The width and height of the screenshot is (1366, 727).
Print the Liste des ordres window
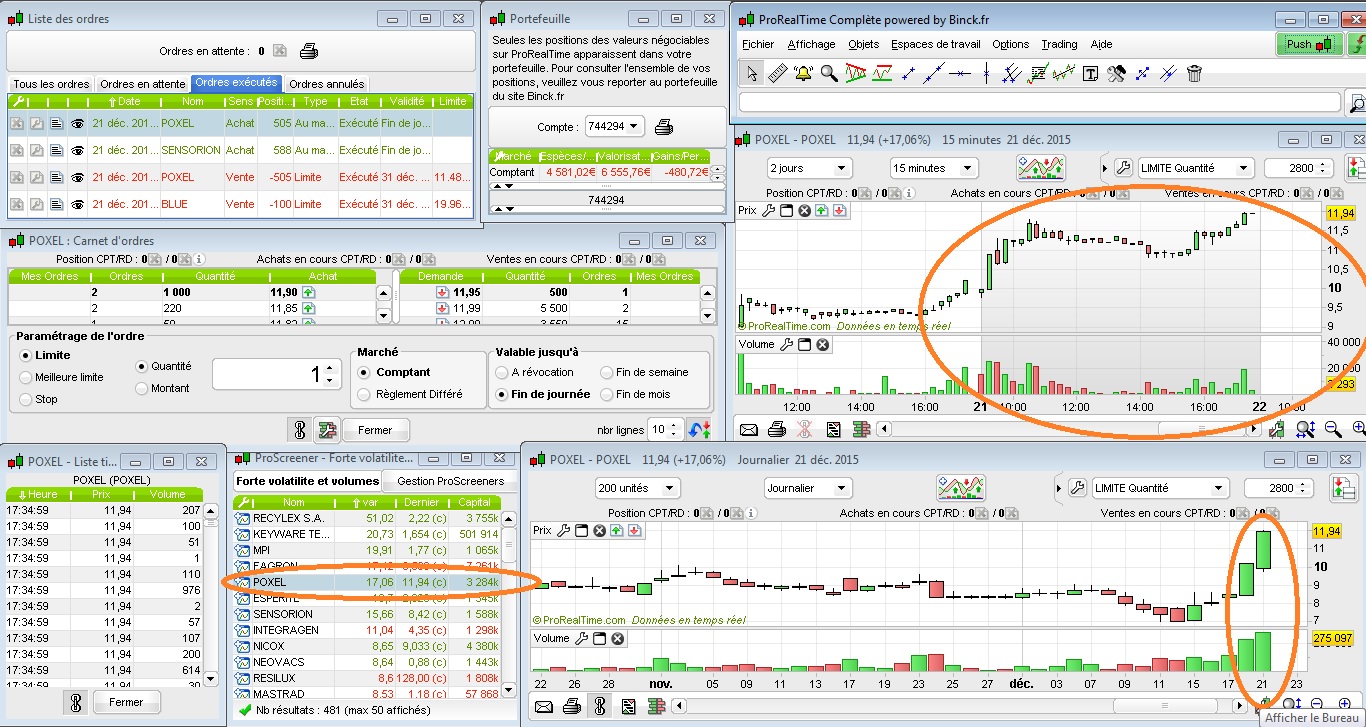point(310,51)
